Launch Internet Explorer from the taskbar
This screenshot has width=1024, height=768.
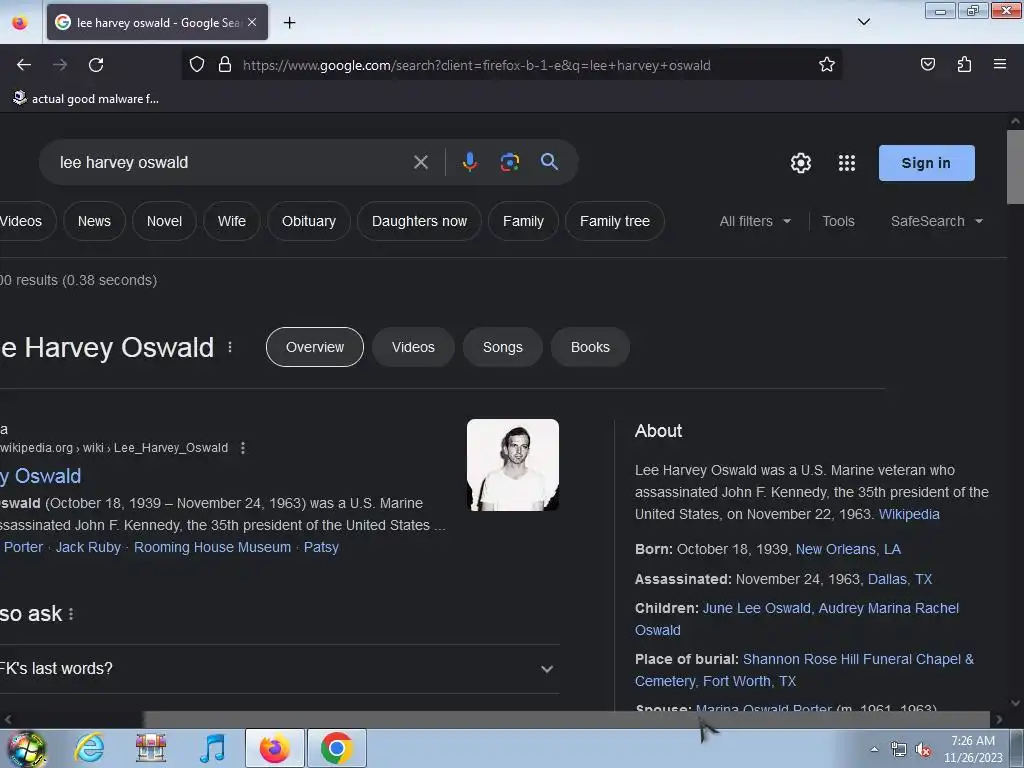pos(89,748)
